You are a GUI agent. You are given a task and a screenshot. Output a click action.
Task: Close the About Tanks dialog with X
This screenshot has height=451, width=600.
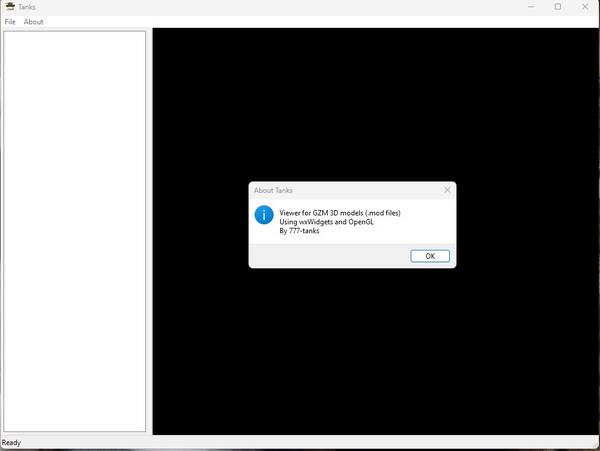pyautogui.click(x=447, y=190)
